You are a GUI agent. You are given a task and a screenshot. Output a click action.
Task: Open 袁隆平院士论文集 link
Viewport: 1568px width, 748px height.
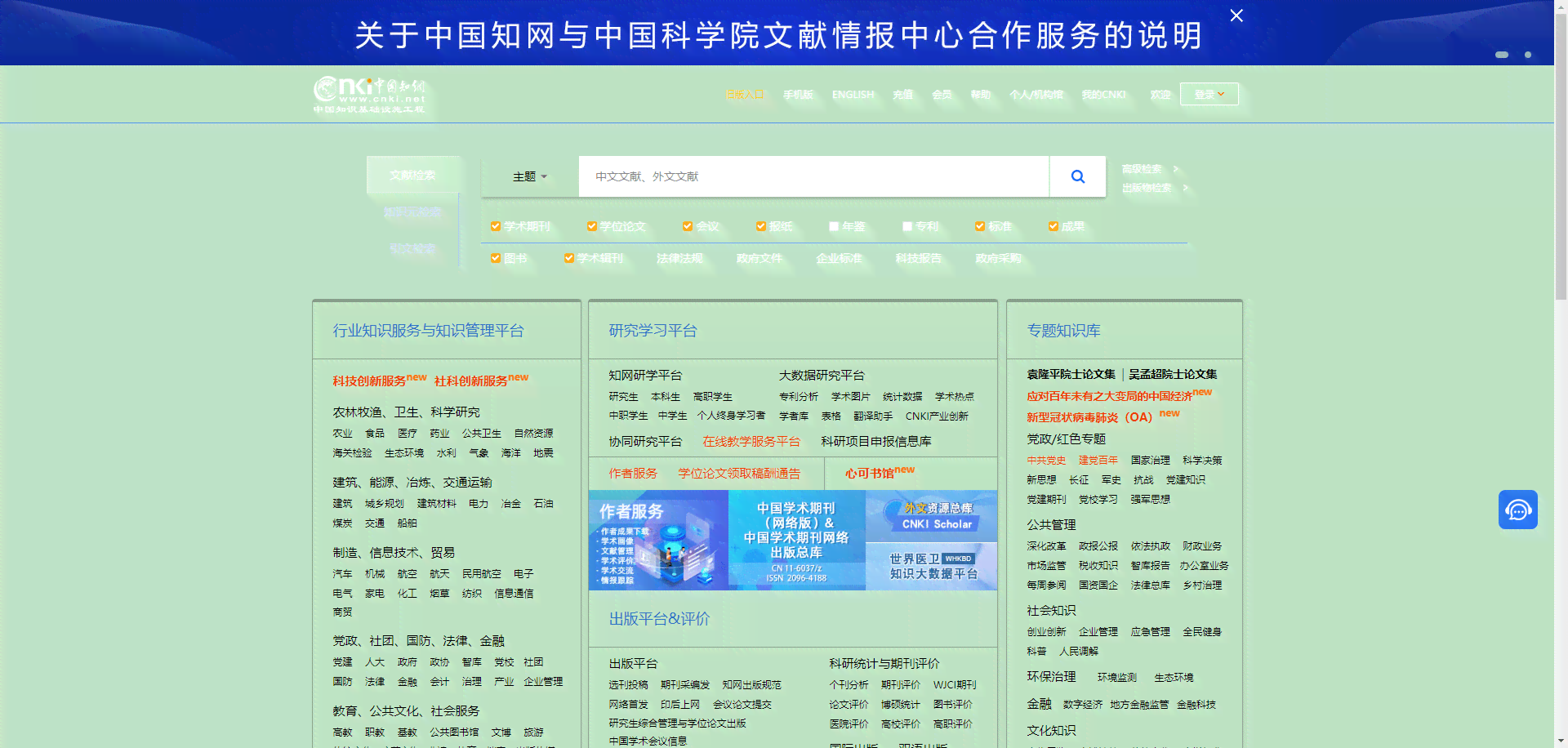(1071, 374)
